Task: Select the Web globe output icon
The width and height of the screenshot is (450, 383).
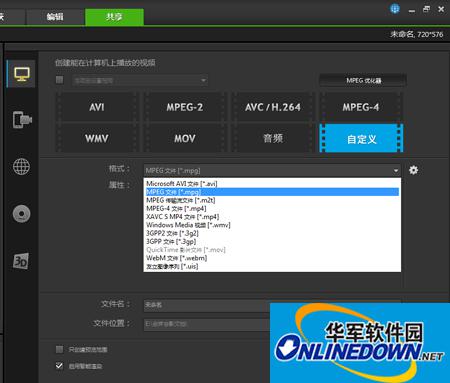Action: point(21,166)
